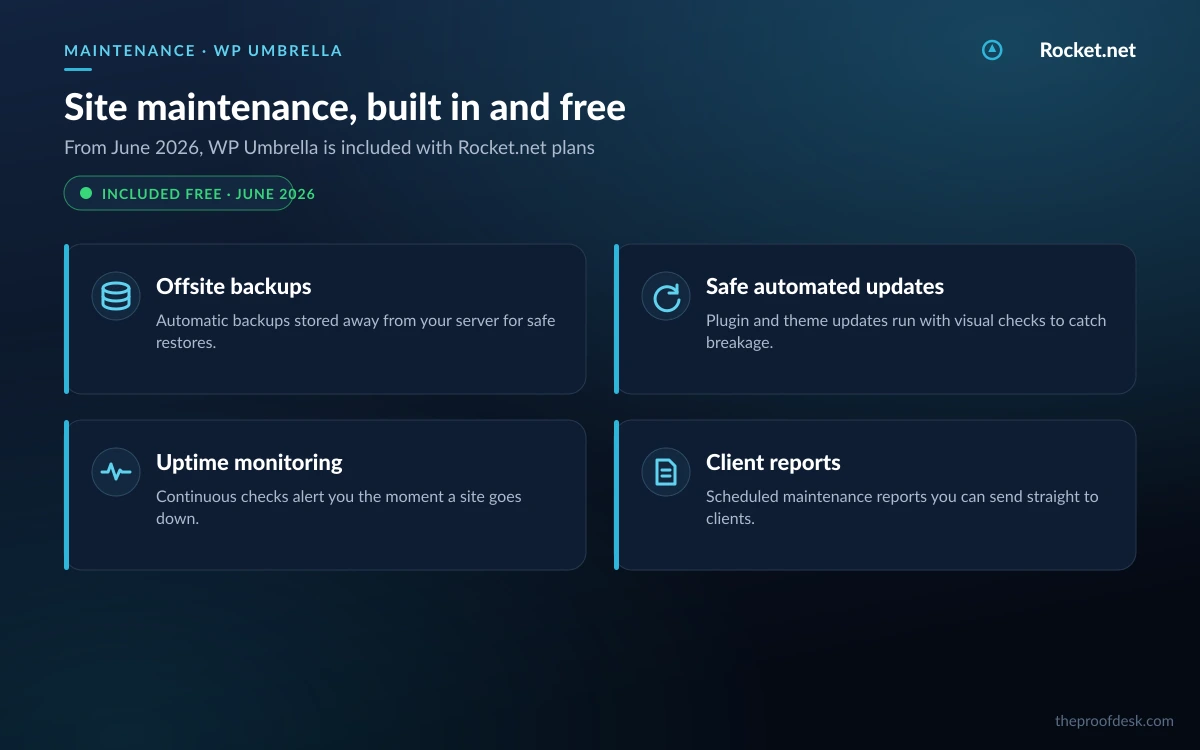Click the Site maintenance, built in and free title
The height and width of the screenshot is (750, 1200).
pyautogui.click(x=345, y=107)
